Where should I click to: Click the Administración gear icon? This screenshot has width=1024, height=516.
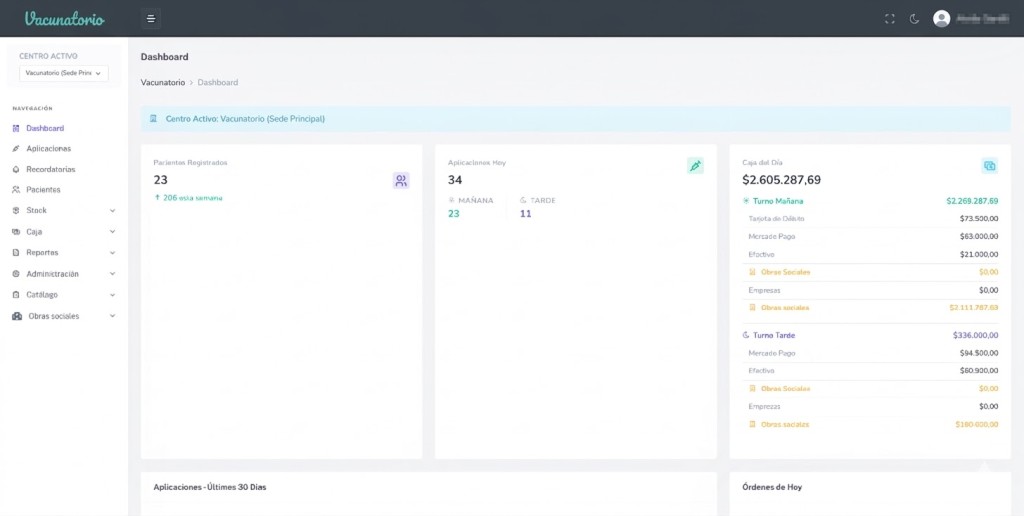[x=16, y=273]
